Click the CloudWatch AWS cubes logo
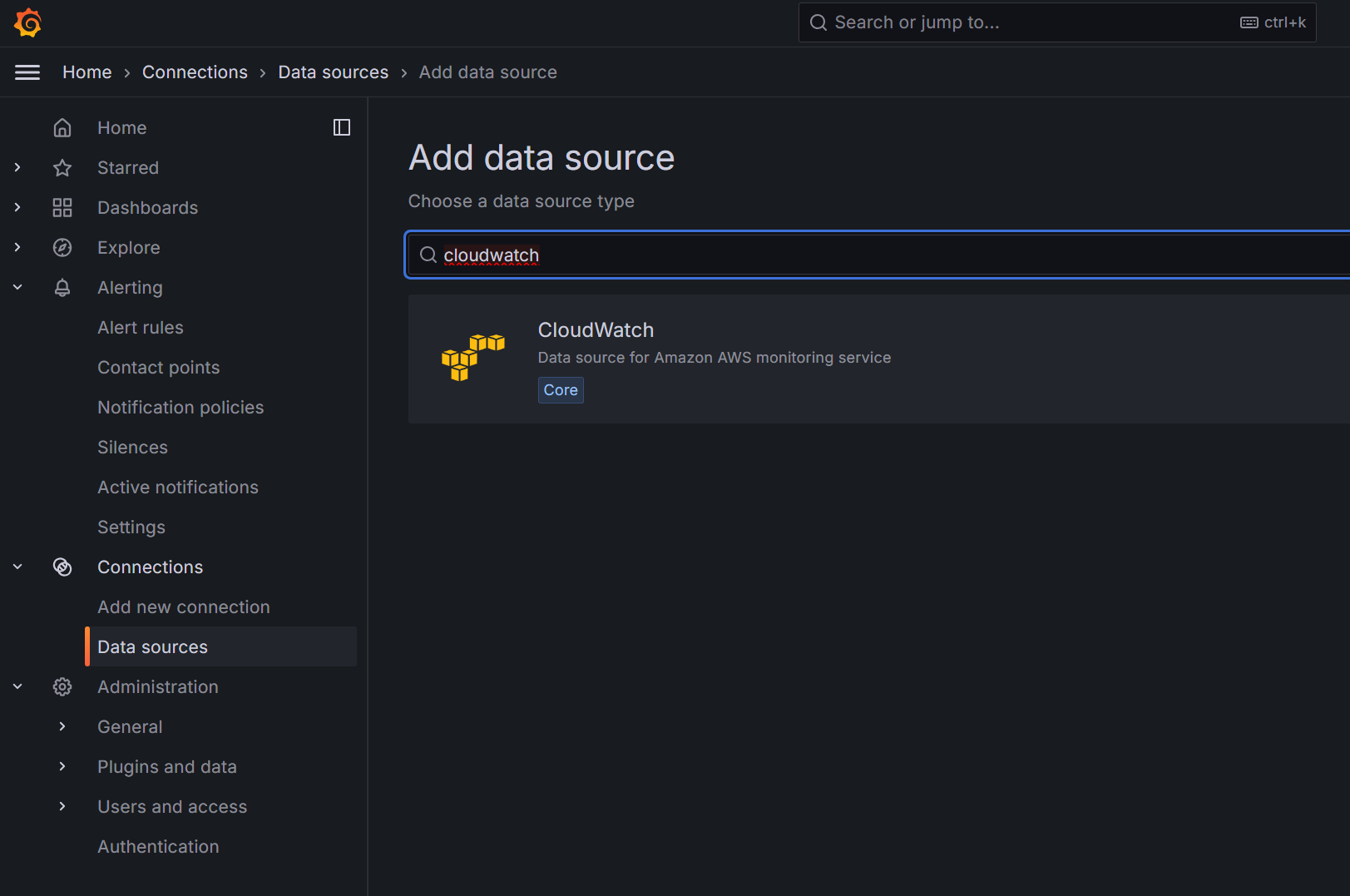The width and height of the screenshot is (1350, 896). pos(472,358)
